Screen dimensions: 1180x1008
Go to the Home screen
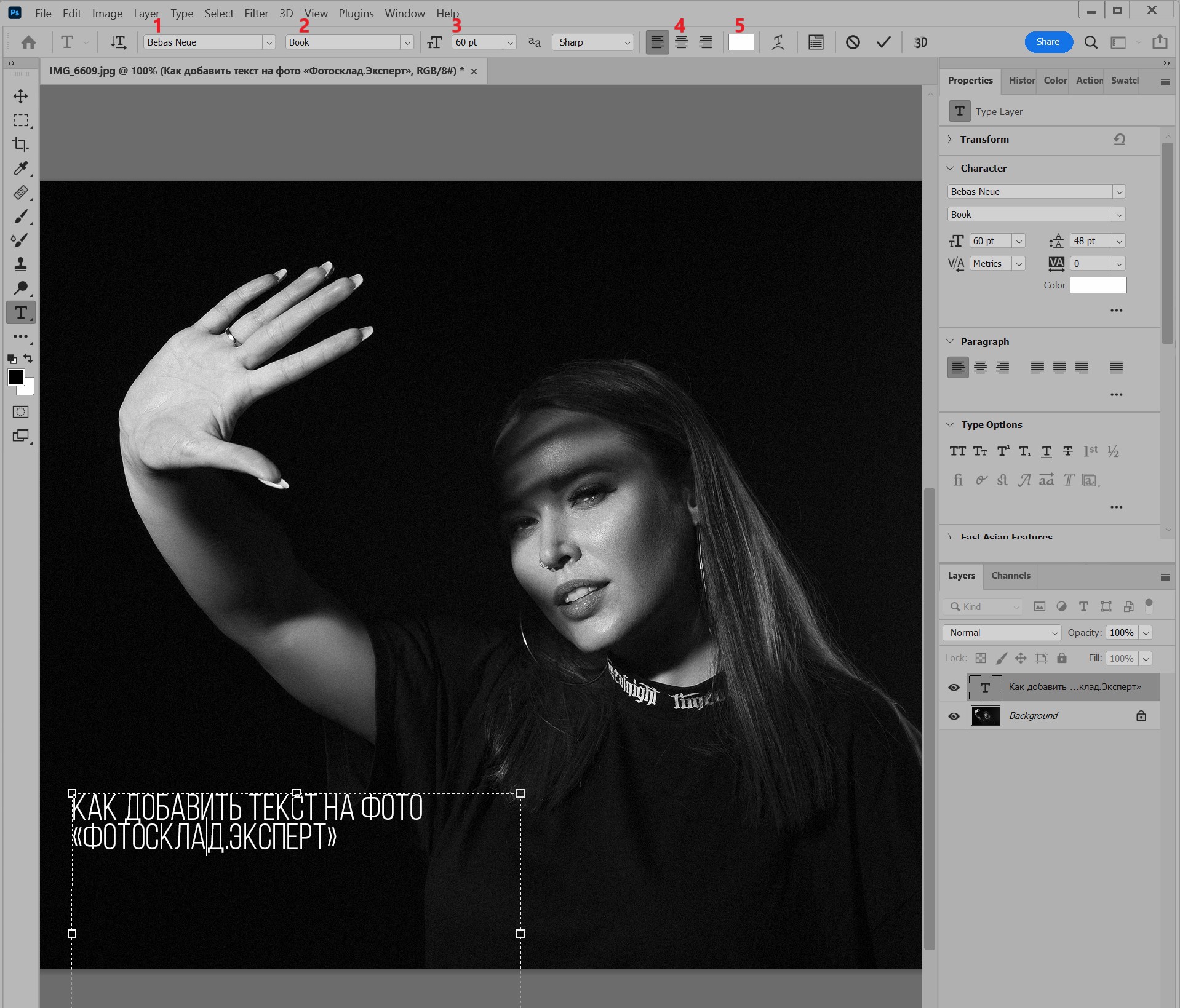[28, 42]
